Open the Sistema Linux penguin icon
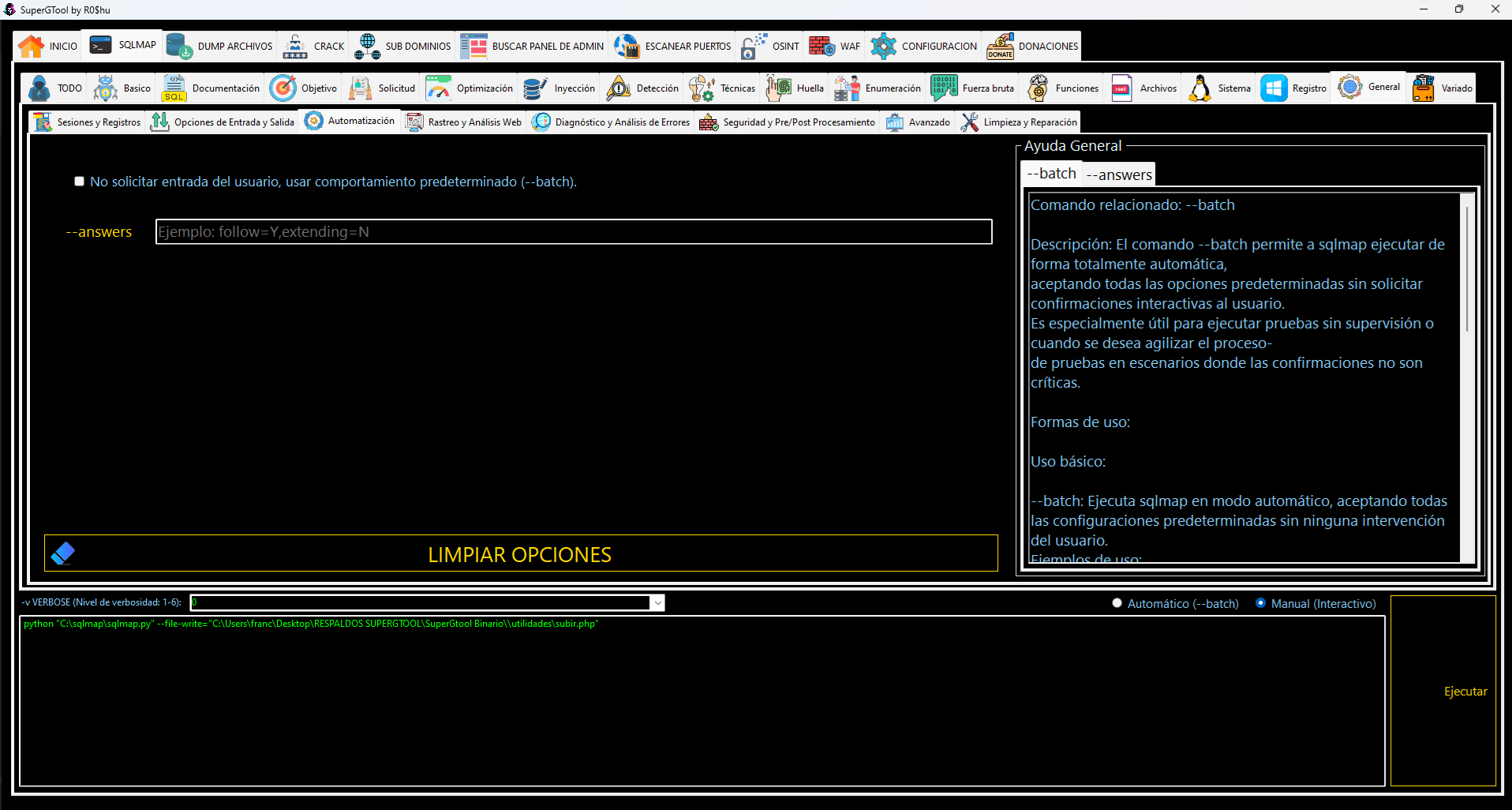The width and height of the screenshot is (1512, 810). tap(1199, 88)
